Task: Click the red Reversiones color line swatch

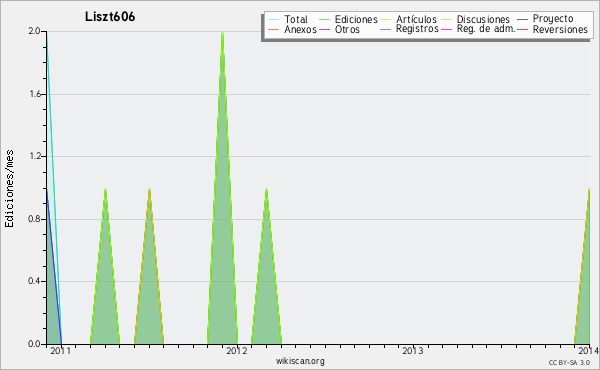Action: coord(522,29)
